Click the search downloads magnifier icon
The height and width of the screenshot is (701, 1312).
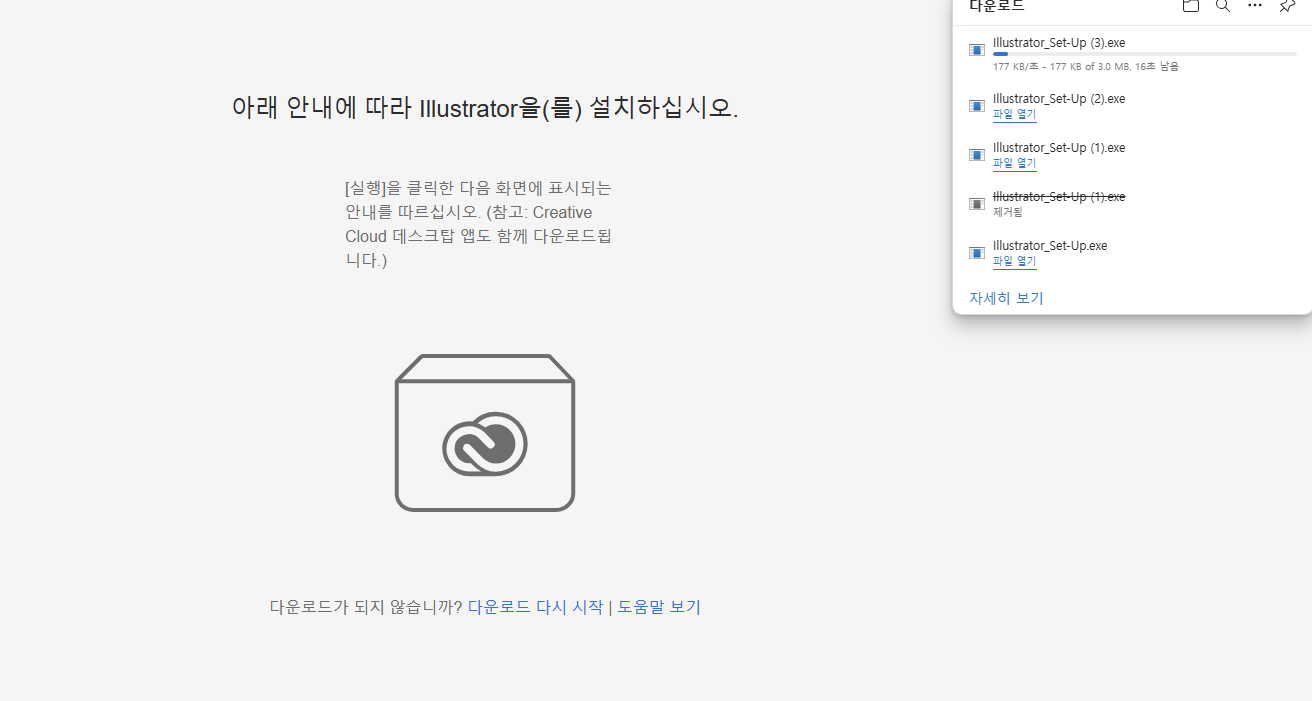click(x=1222, y=6)
